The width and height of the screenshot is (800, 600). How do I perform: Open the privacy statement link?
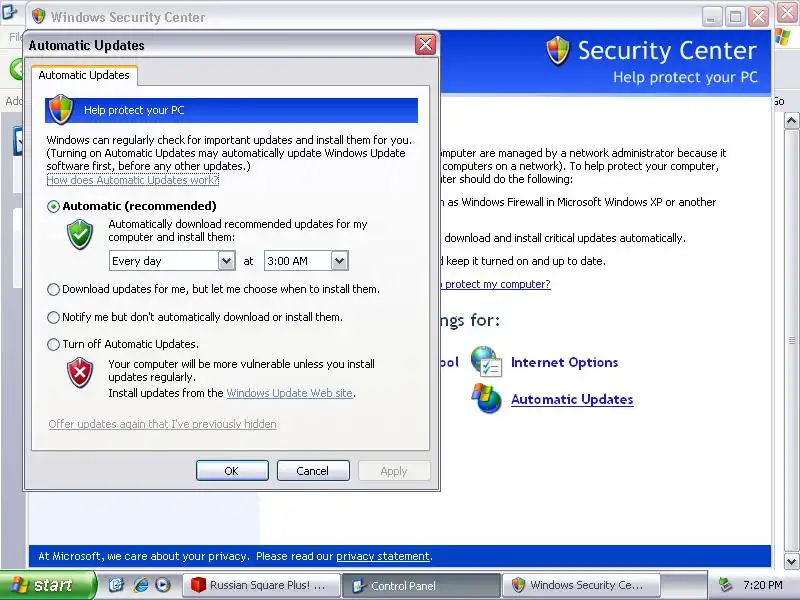click(383, 556)
